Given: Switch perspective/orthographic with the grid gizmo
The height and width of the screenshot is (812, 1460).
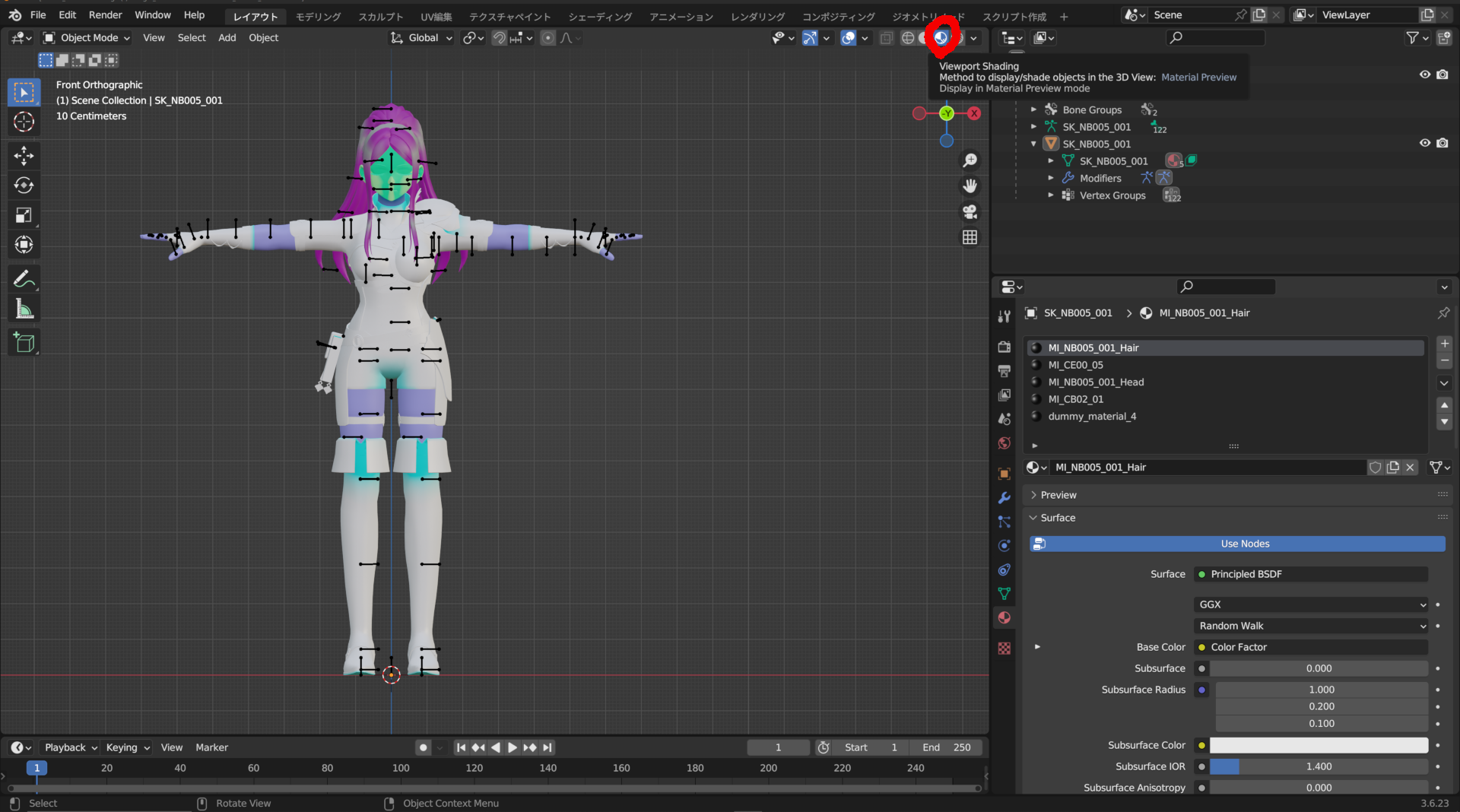Looking at the screenshot, I should tap(970, 237).
